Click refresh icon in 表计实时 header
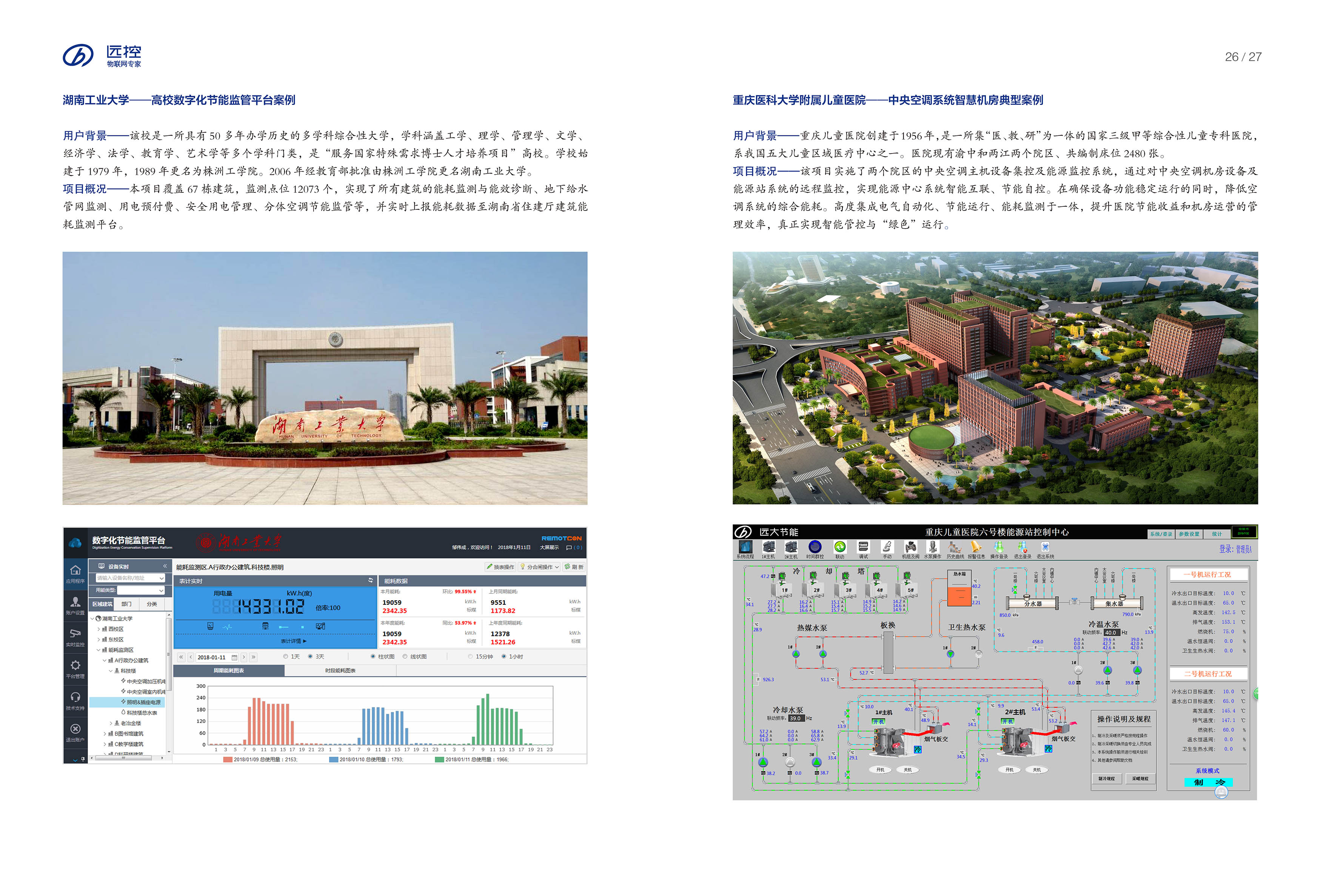 coord(371,581)
